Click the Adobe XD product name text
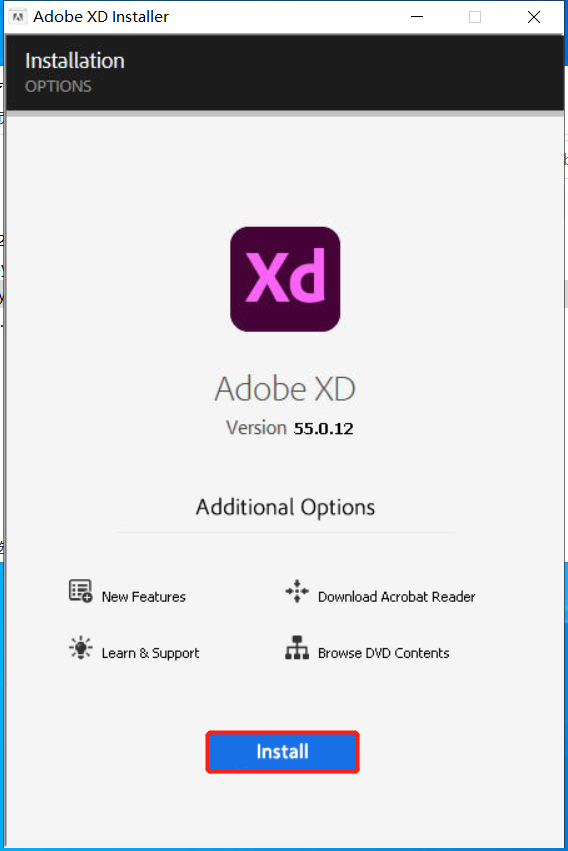The height and width of the screenshot is (851, 568). tap(285, 389)
